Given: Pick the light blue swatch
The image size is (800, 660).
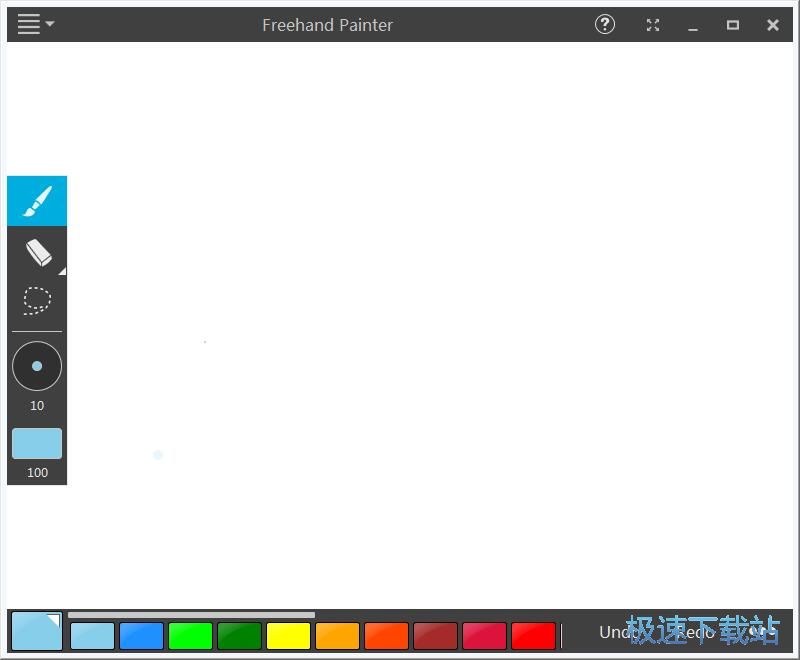Looking at the screenshot, I should pos(92,636).
